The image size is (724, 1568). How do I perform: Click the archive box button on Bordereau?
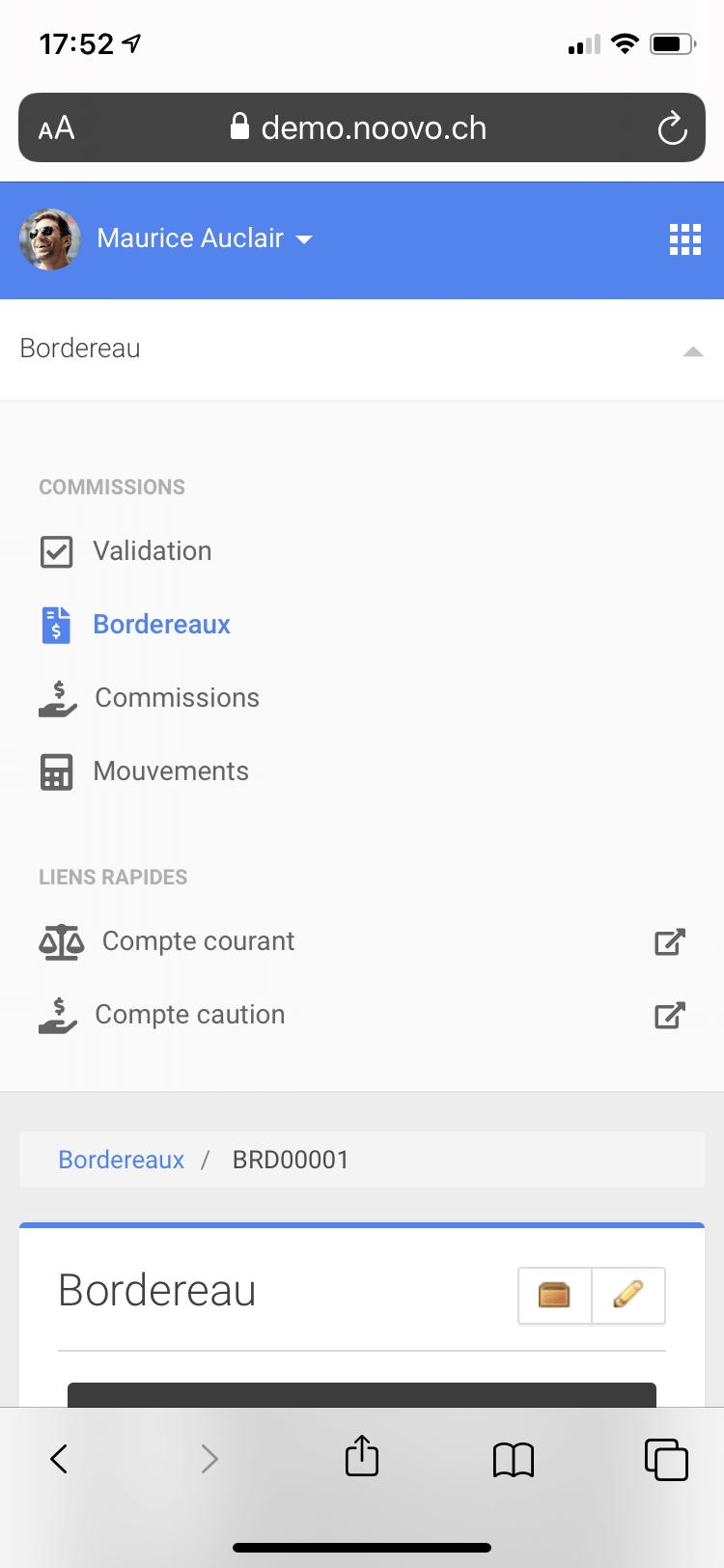554,1295
